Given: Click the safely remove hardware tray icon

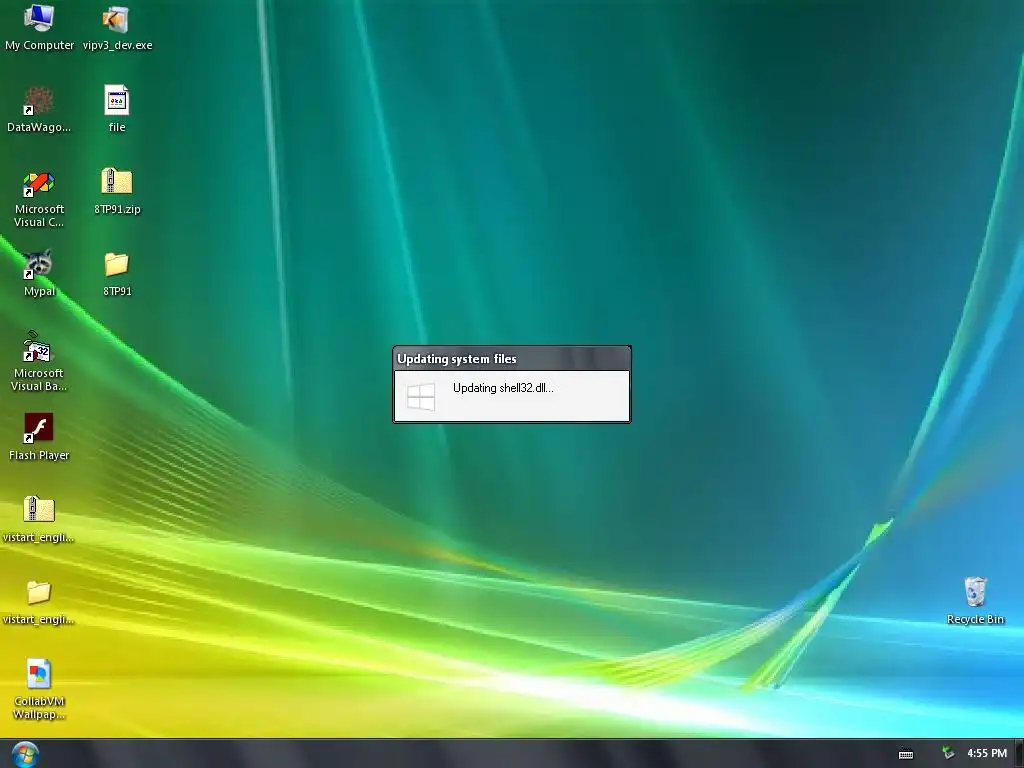Looking at the screenshot, I should [948, 753].
